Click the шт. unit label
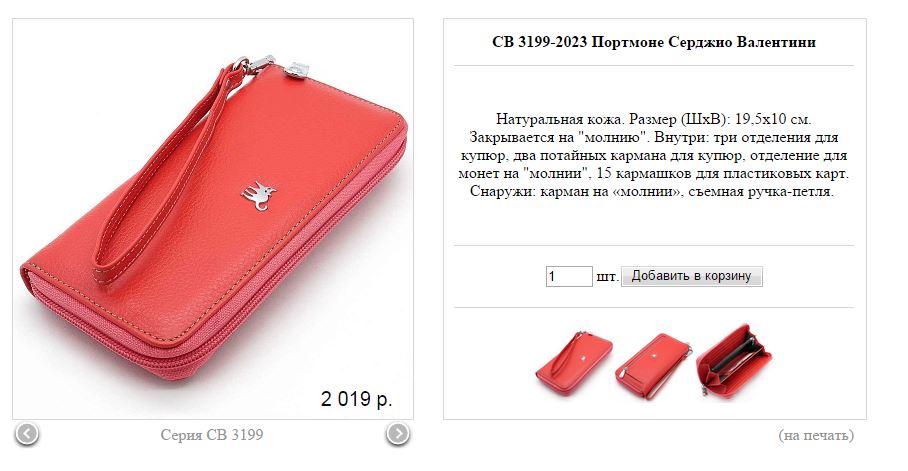 607,277
